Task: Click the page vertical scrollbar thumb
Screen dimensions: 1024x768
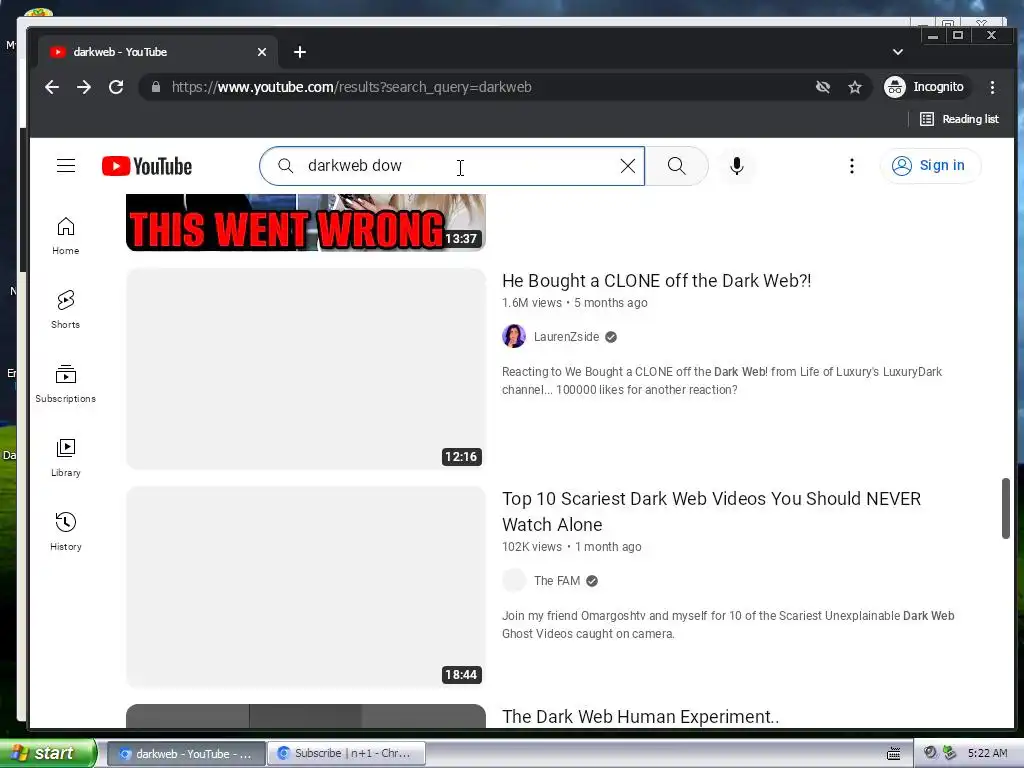Action: [1006, 508]
